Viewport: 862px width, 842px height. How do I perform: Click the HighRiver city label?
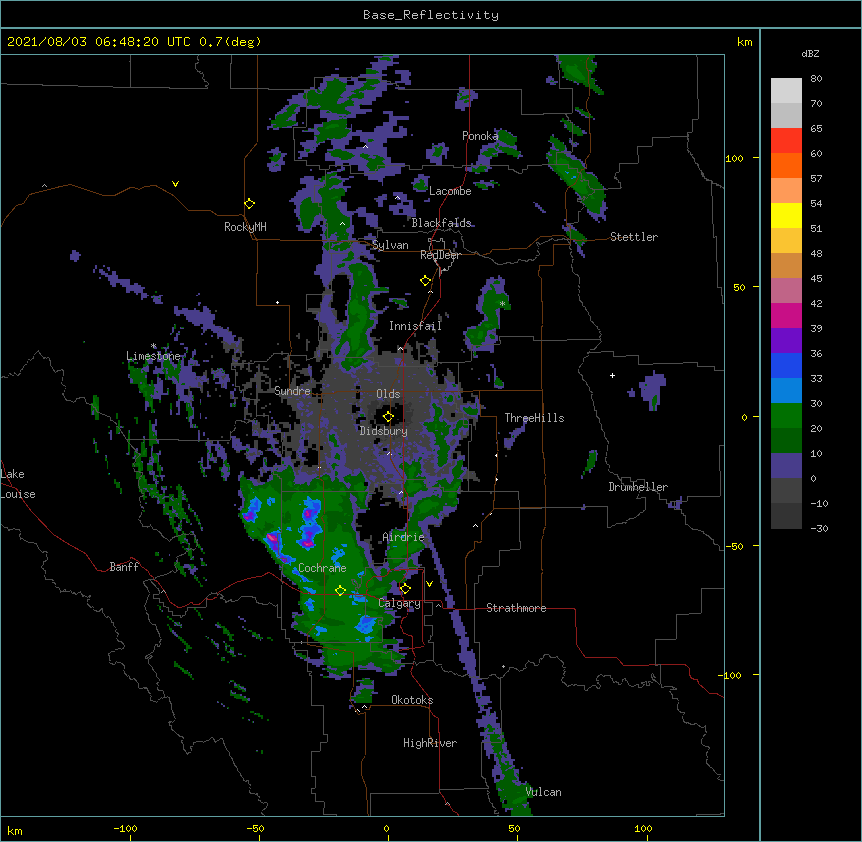[430, 743]
